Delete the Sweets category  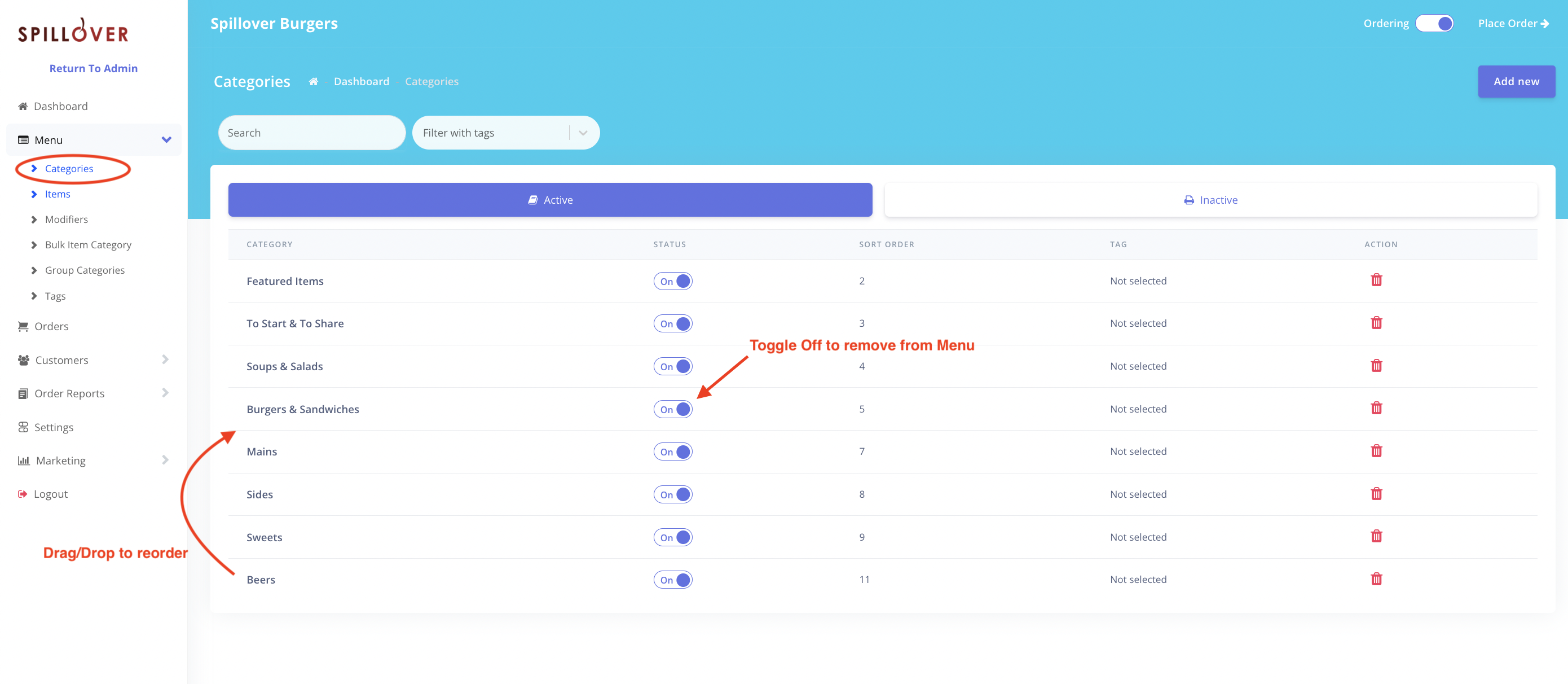(1376, 536)
